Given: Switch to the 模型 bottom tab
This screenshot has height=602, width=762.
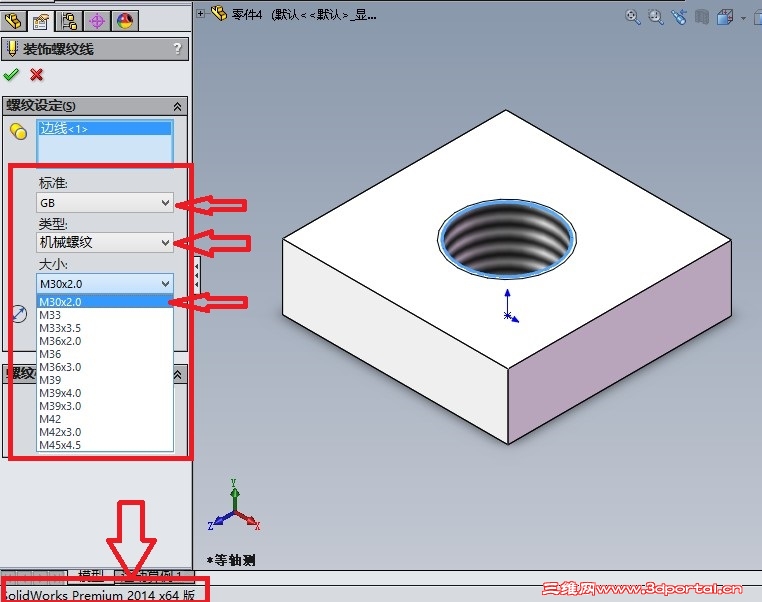Looking at the screenshot, I should coord(91,575).
